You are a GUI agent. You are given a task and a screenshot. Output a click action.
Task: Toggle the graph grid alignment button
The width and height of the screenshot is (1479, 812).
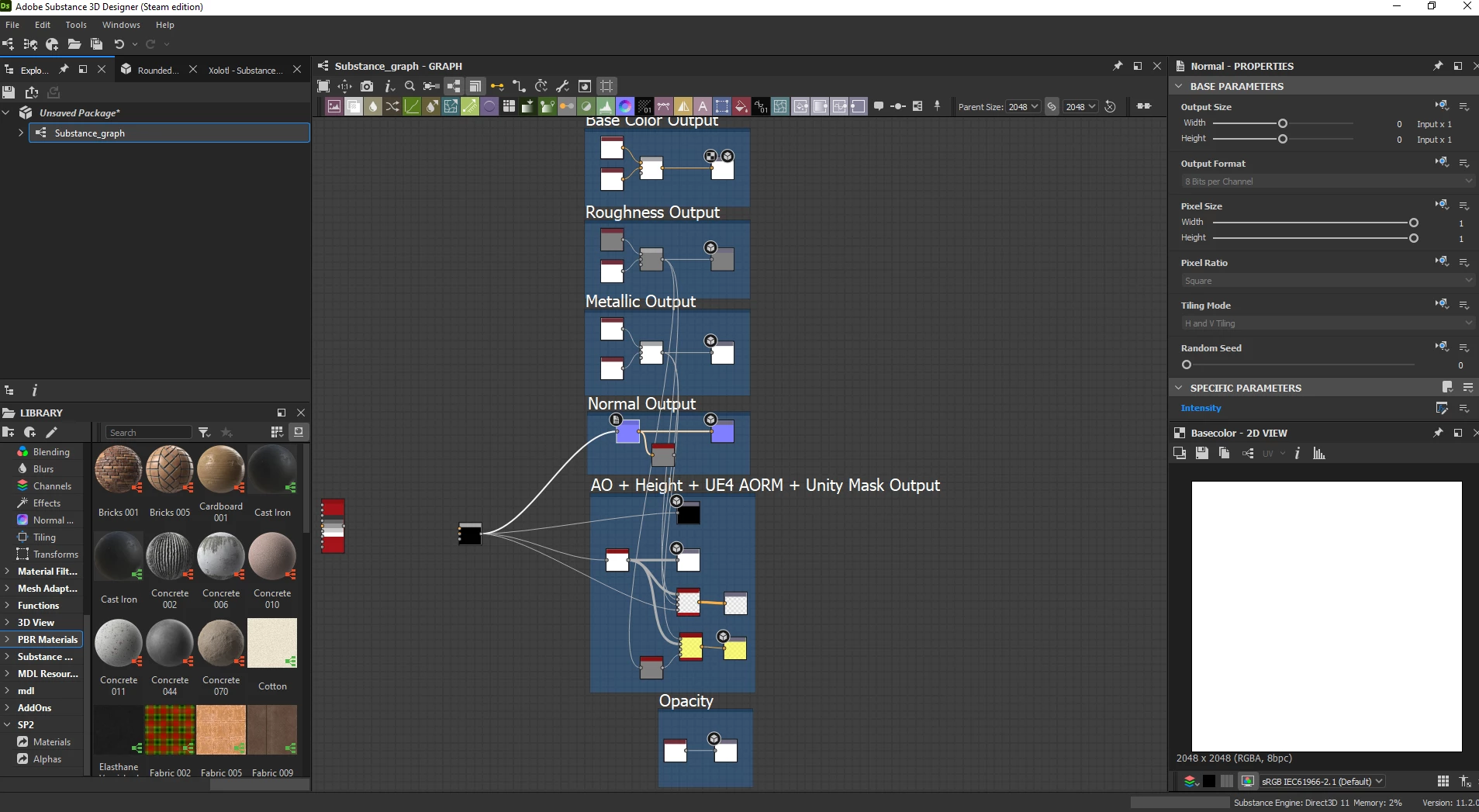606,86
